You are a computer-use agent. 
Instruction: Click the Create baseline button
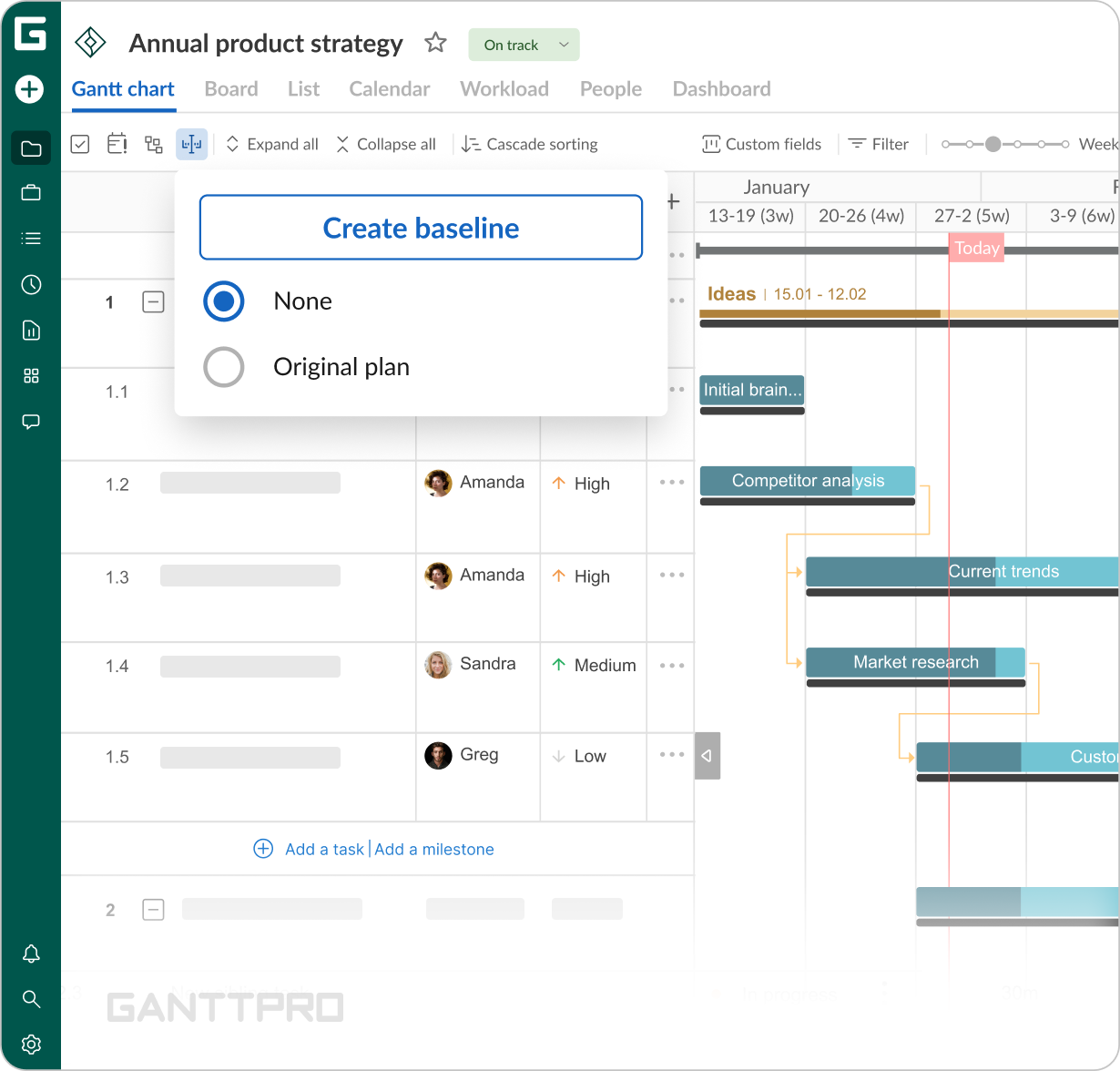point(421,228)
